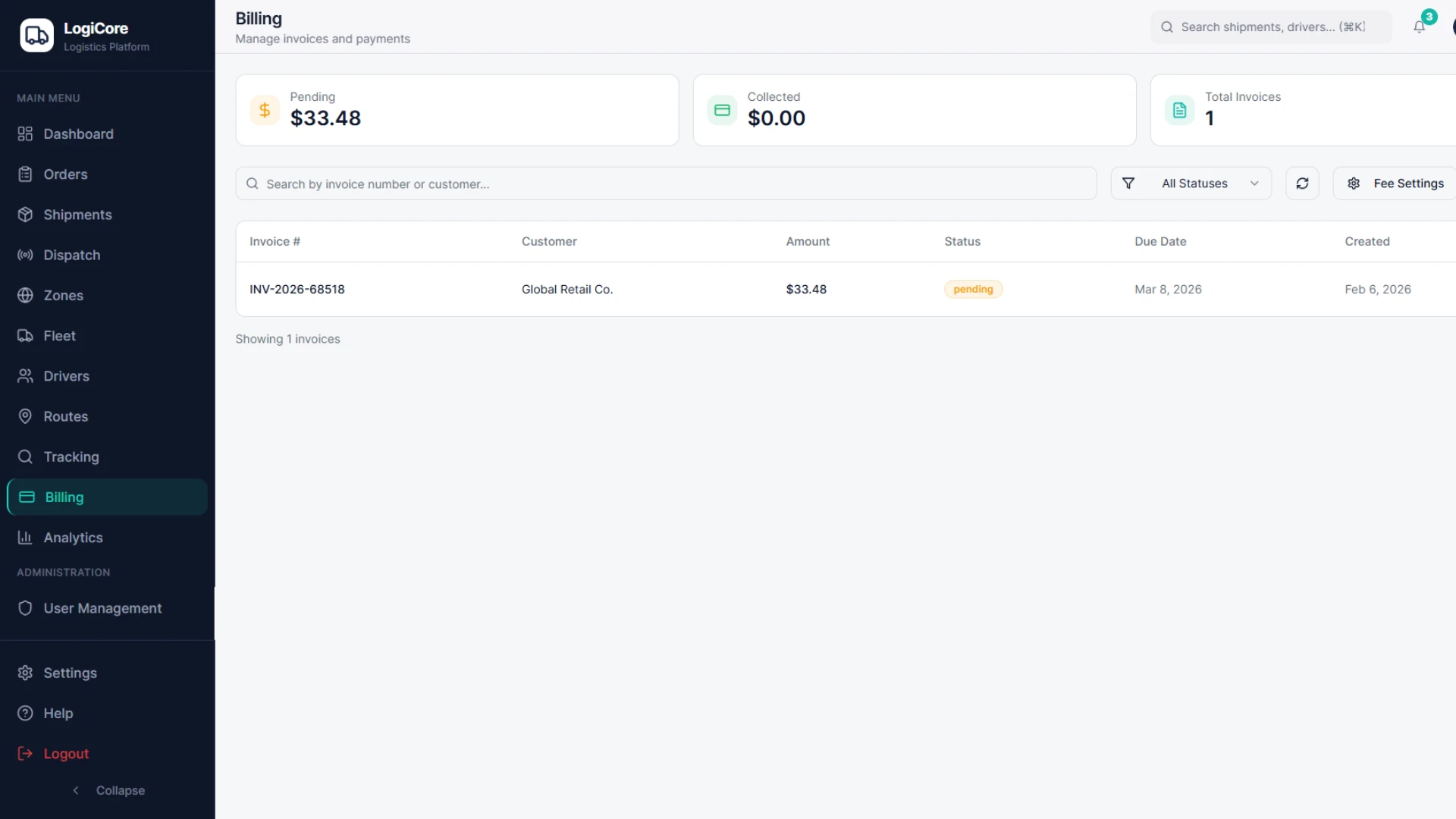The width and height of the screenshot is (1456, 819).
Task: Click due date Mar 8, 2026
Action: tap(1168, 289)
